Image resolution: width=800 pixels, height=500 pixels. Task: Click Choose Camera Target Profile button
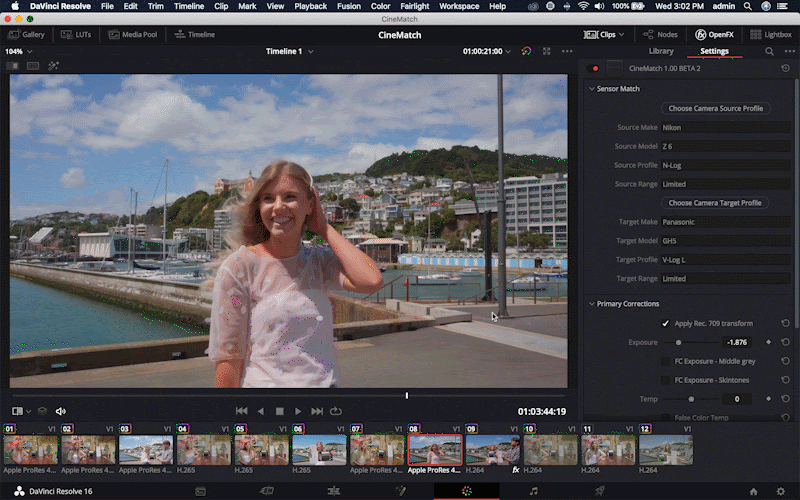pyautogui.click(x=715, y=203)
